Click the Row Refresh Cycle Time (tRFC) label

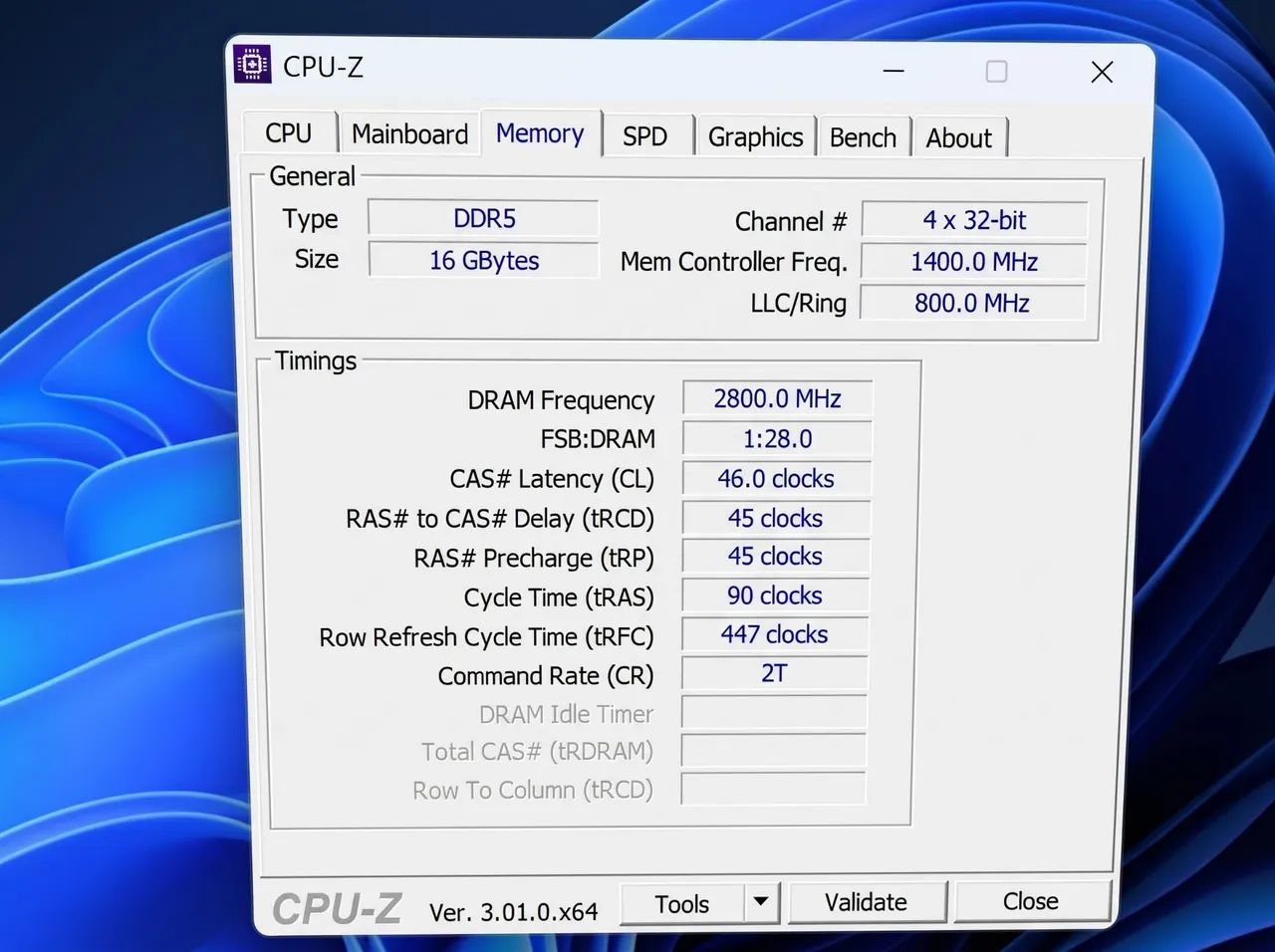coord(486,637)
